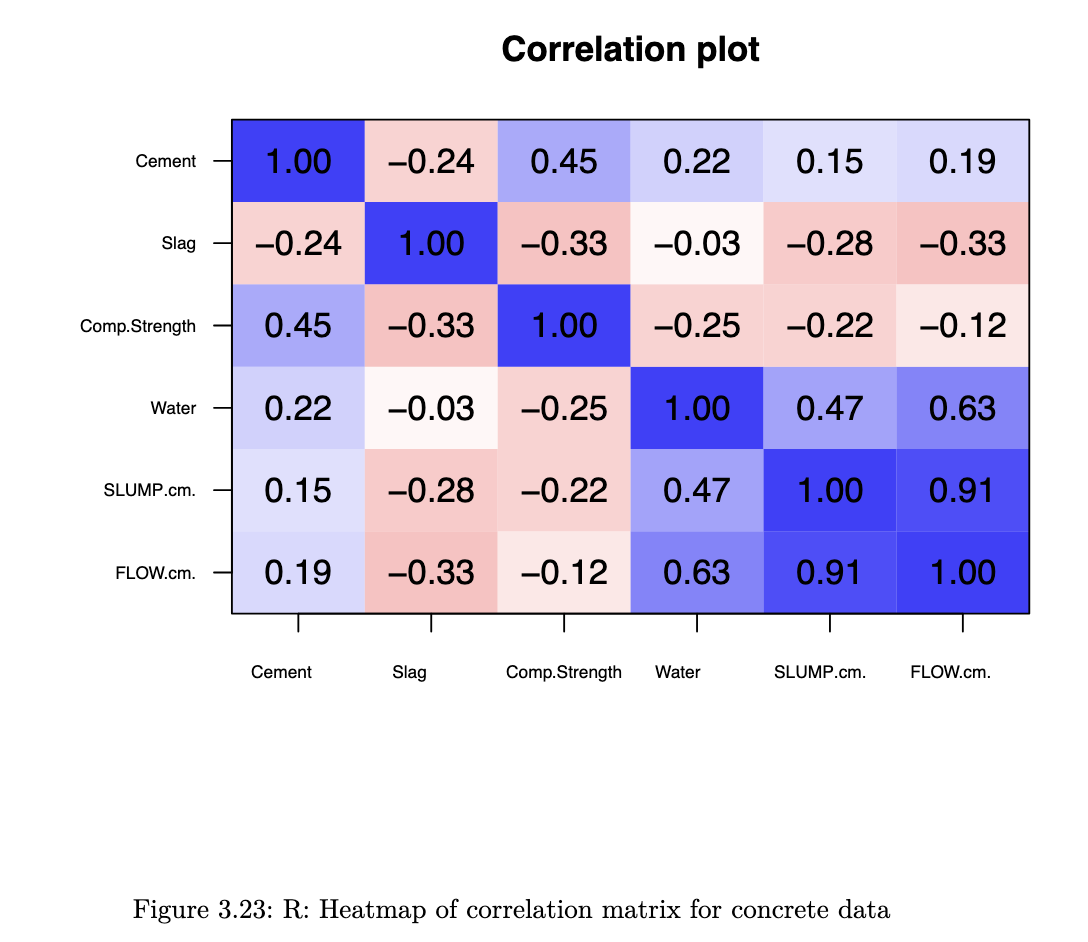Click the 0.22 cell in the Cement row
The image size is (1088, 942).
(x=697, y=161)
